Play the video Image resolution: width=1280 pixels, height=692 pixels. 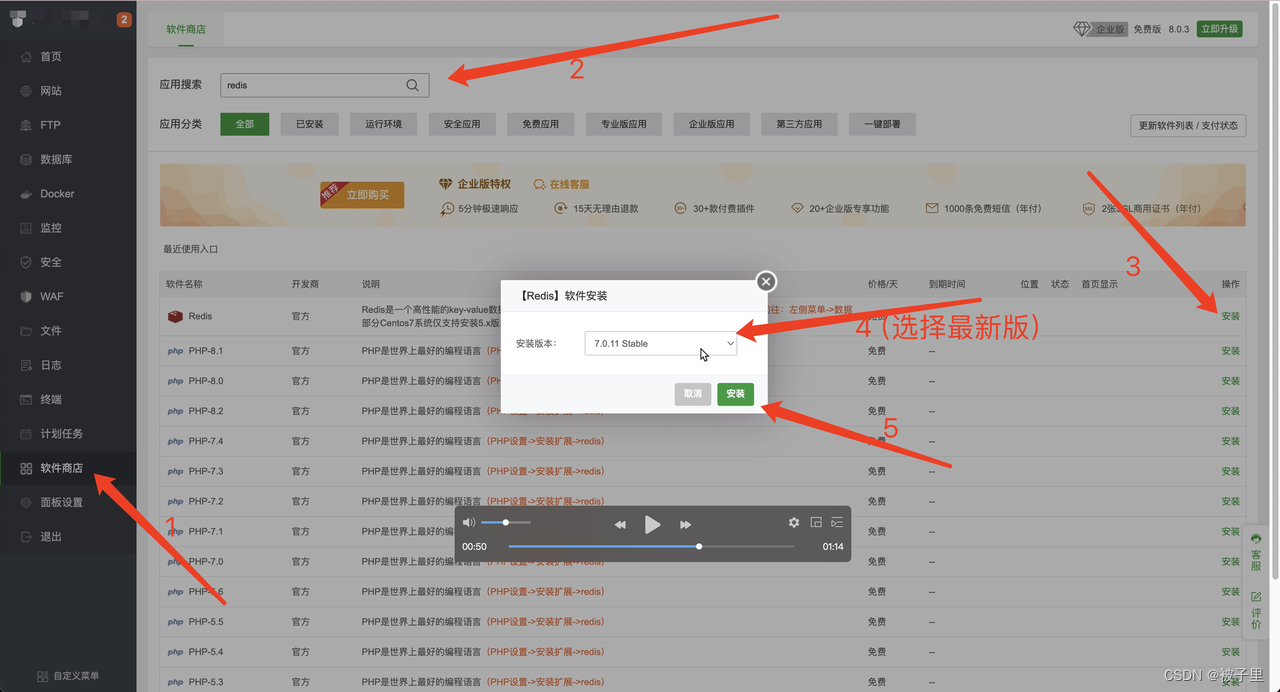pos(652,524)
